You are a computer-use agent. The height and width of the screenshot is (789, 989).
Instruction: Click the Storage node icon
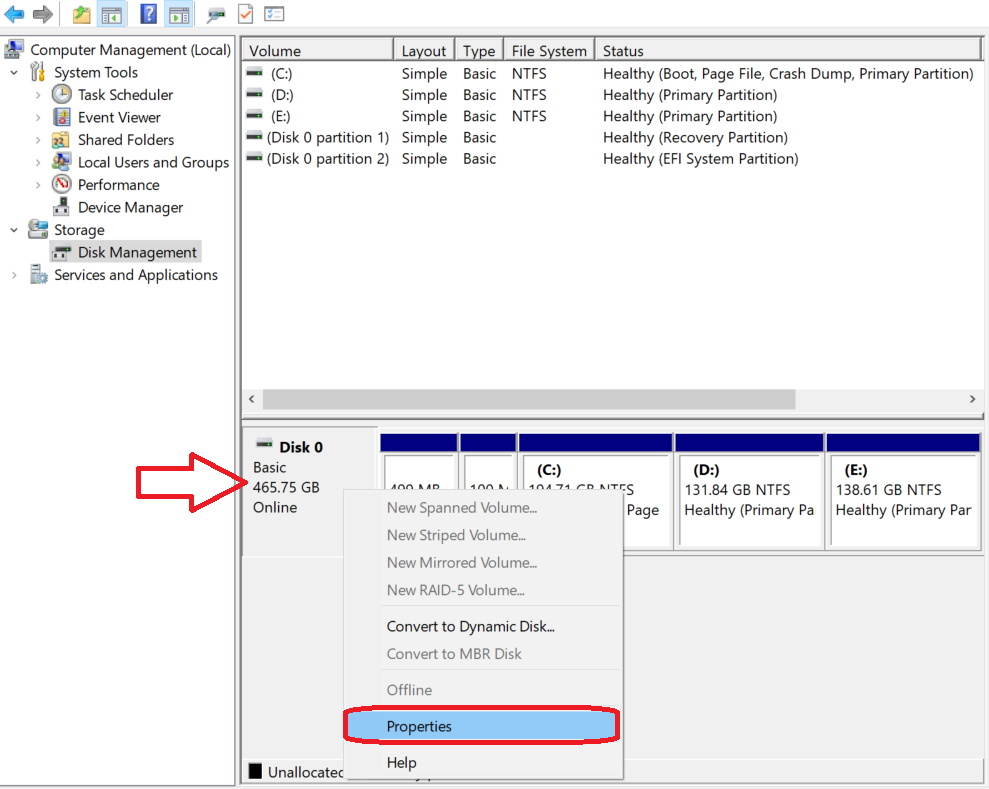(x=38, y=230)
